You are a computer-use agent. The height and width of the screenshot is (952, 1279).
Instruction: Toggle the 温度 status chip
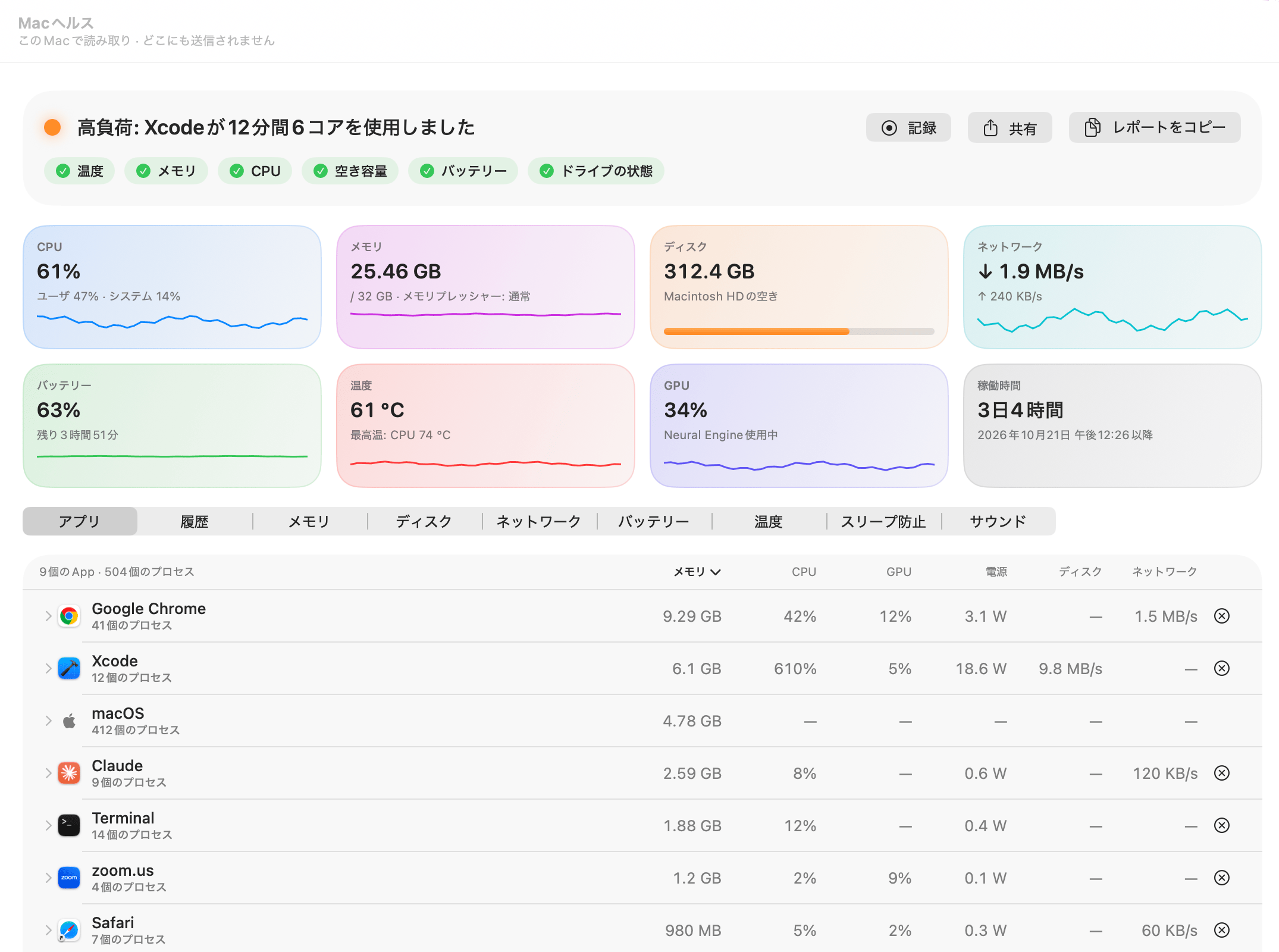[80, 171]
